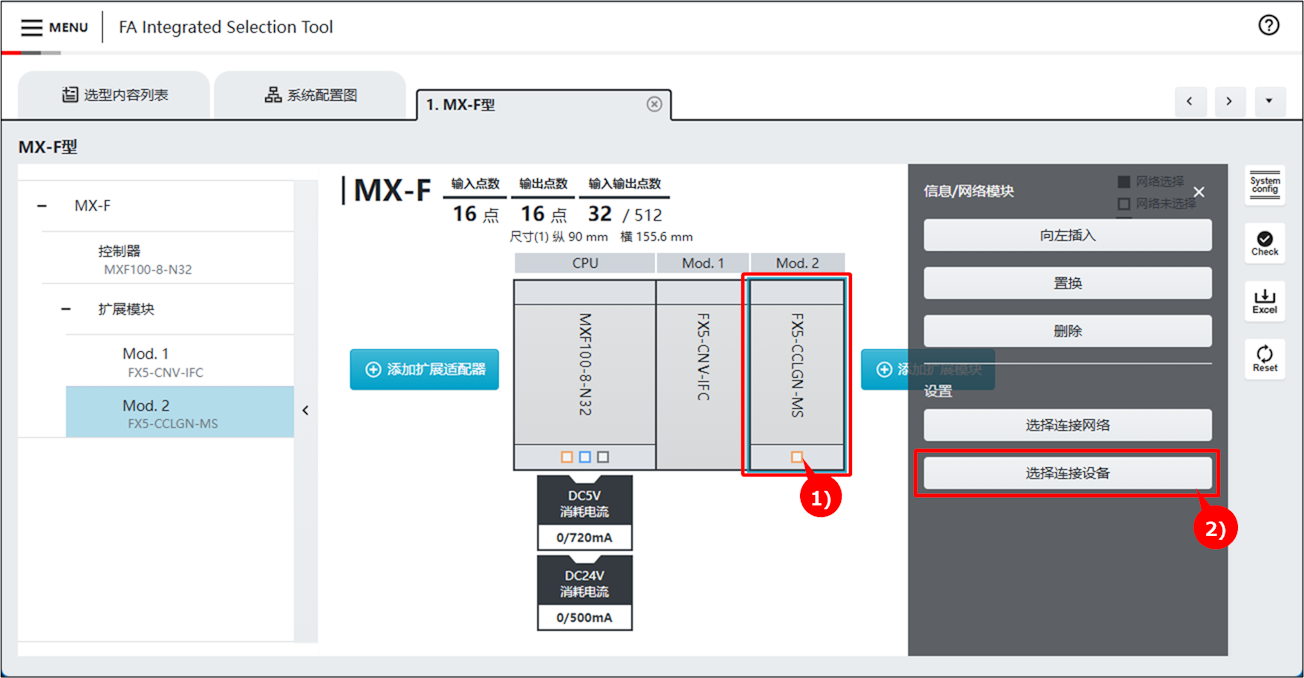The image size is (1304, 678).
Task: Collapse the 扩展模块 tree node
Action: tap(66, 310)
